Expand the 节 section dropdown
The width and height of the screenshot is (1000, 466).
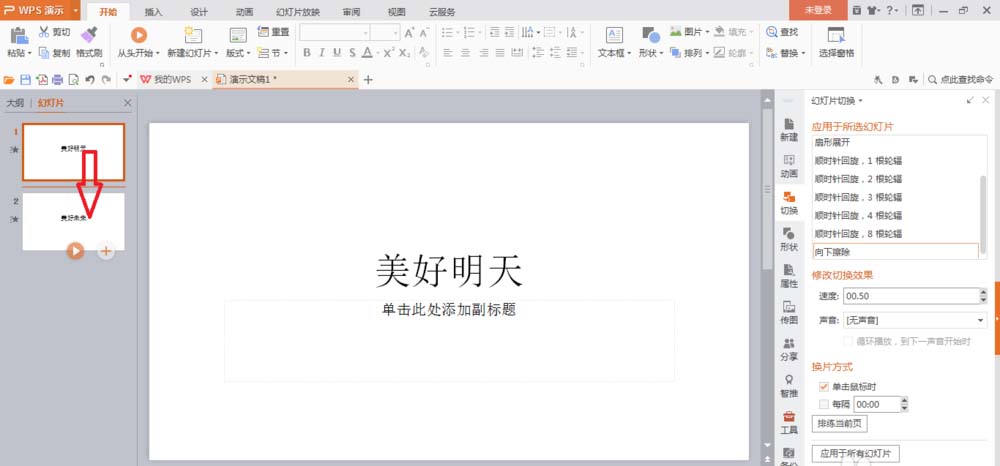tap(286, 54)
